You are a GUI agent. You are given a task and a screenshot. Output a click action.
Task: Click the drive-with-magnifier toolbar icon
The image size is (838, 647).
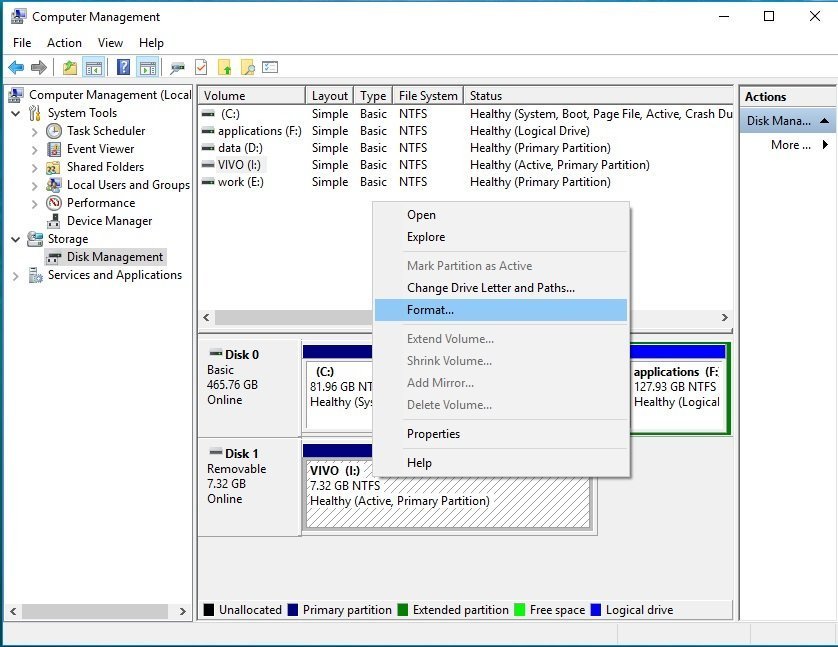[x=177, y=68]
